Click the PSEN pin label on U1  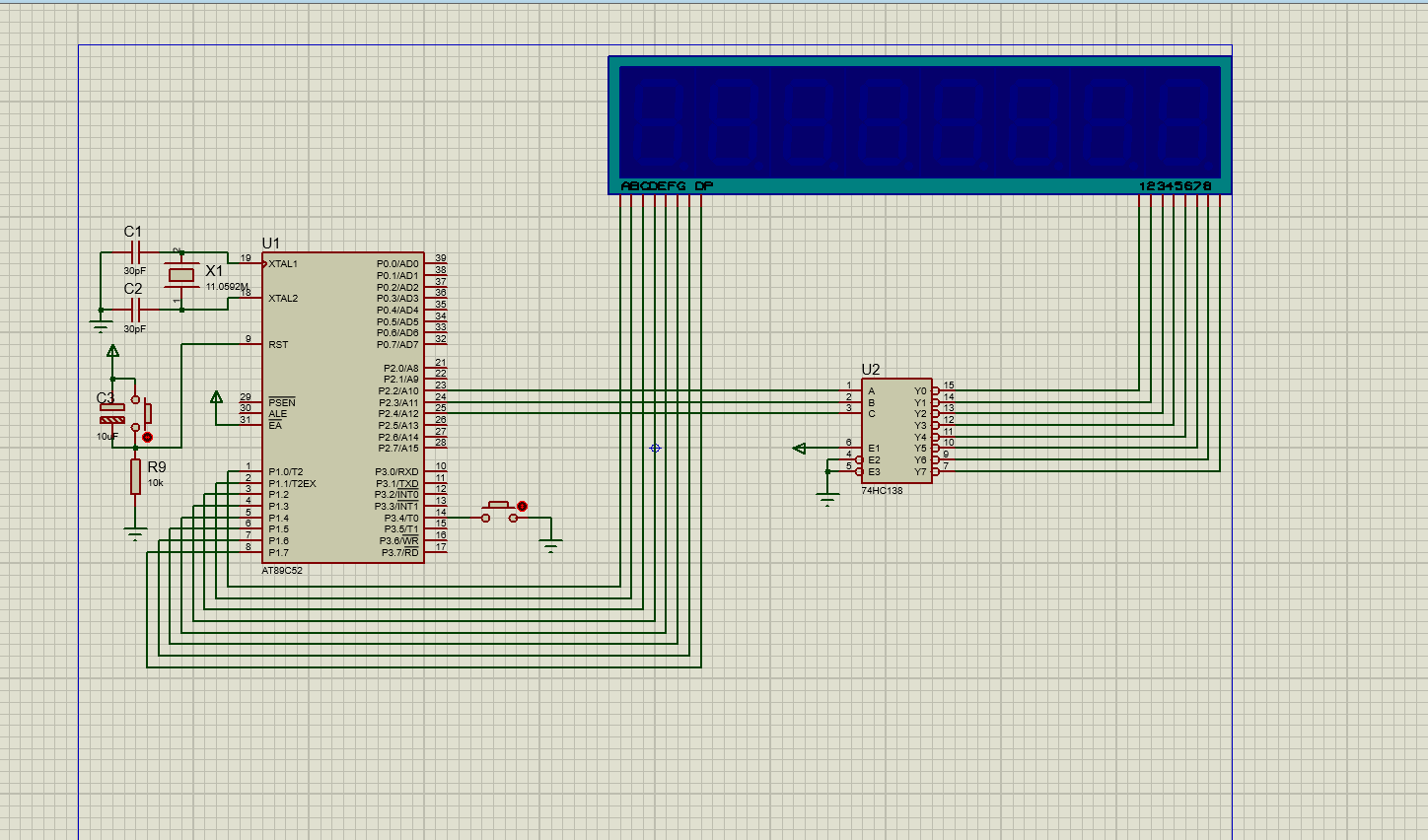point(282,402)
